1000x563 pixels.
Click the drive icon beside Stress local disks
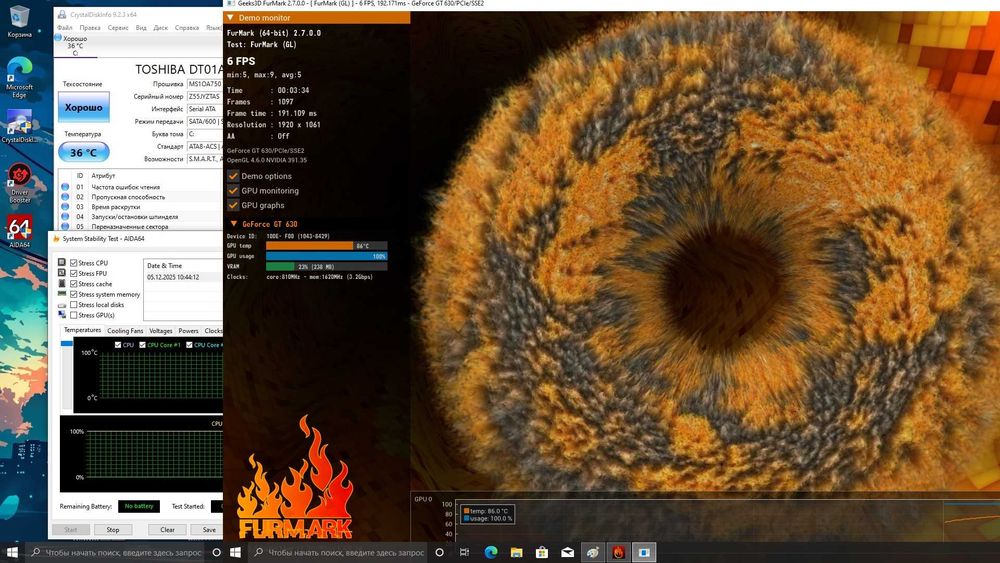62,305
